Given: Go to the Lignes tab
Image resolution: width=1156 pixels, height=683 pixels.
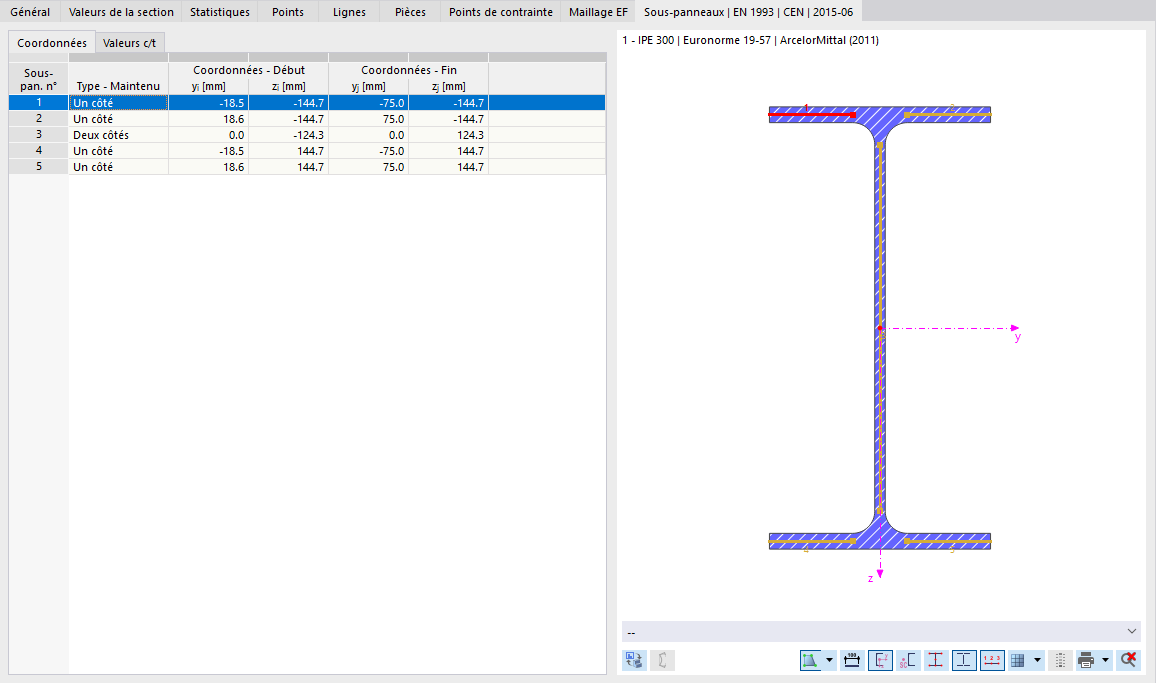Looking at the screenshot, I should click(x=349, y=12).
